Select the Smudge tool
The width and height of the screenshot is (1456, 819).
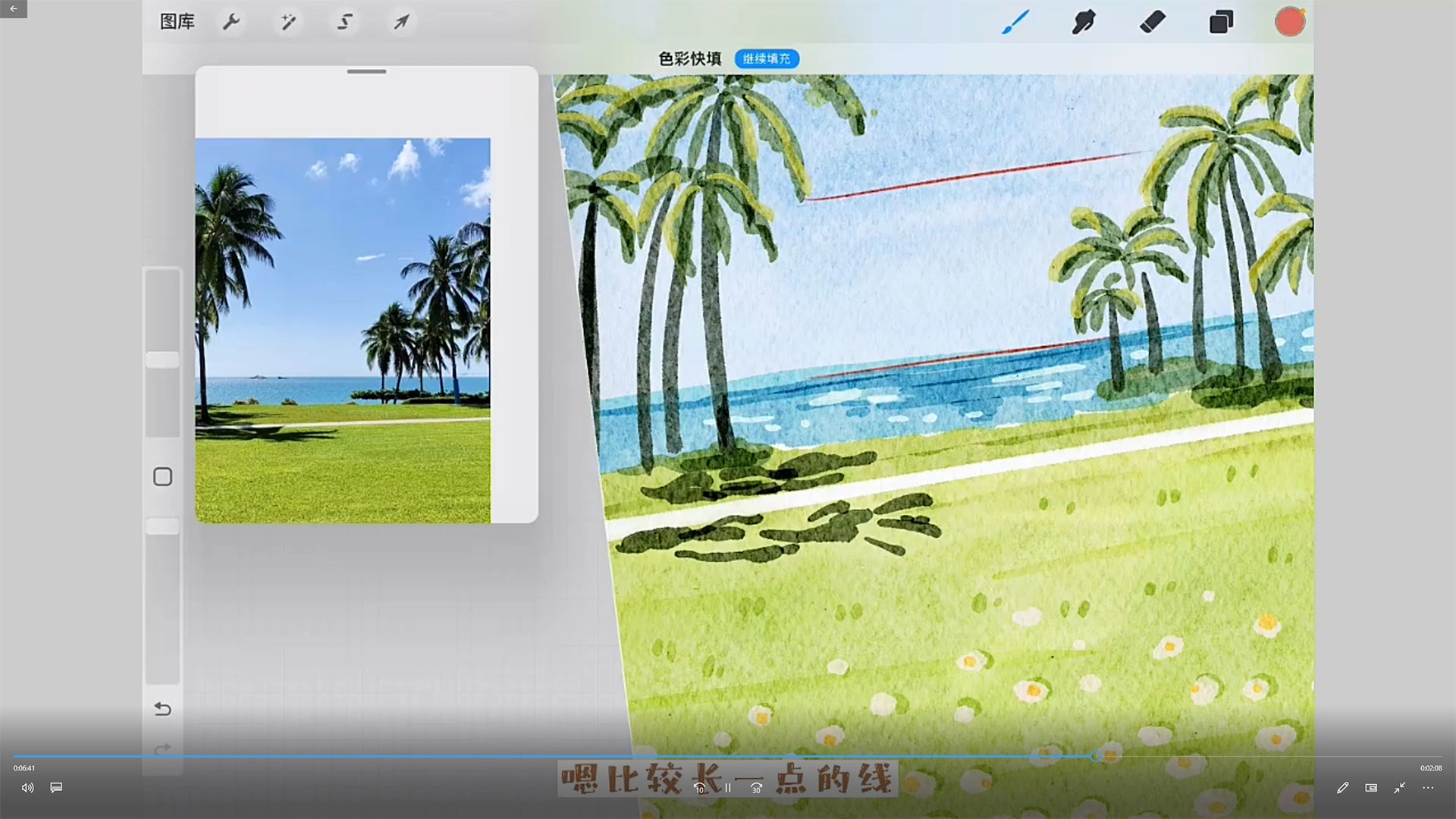click(x=1084, y=21)
